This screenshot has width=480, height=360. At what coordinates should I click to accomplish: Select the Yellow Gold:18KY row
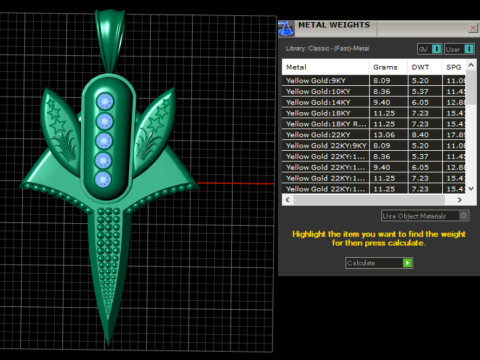374,113
